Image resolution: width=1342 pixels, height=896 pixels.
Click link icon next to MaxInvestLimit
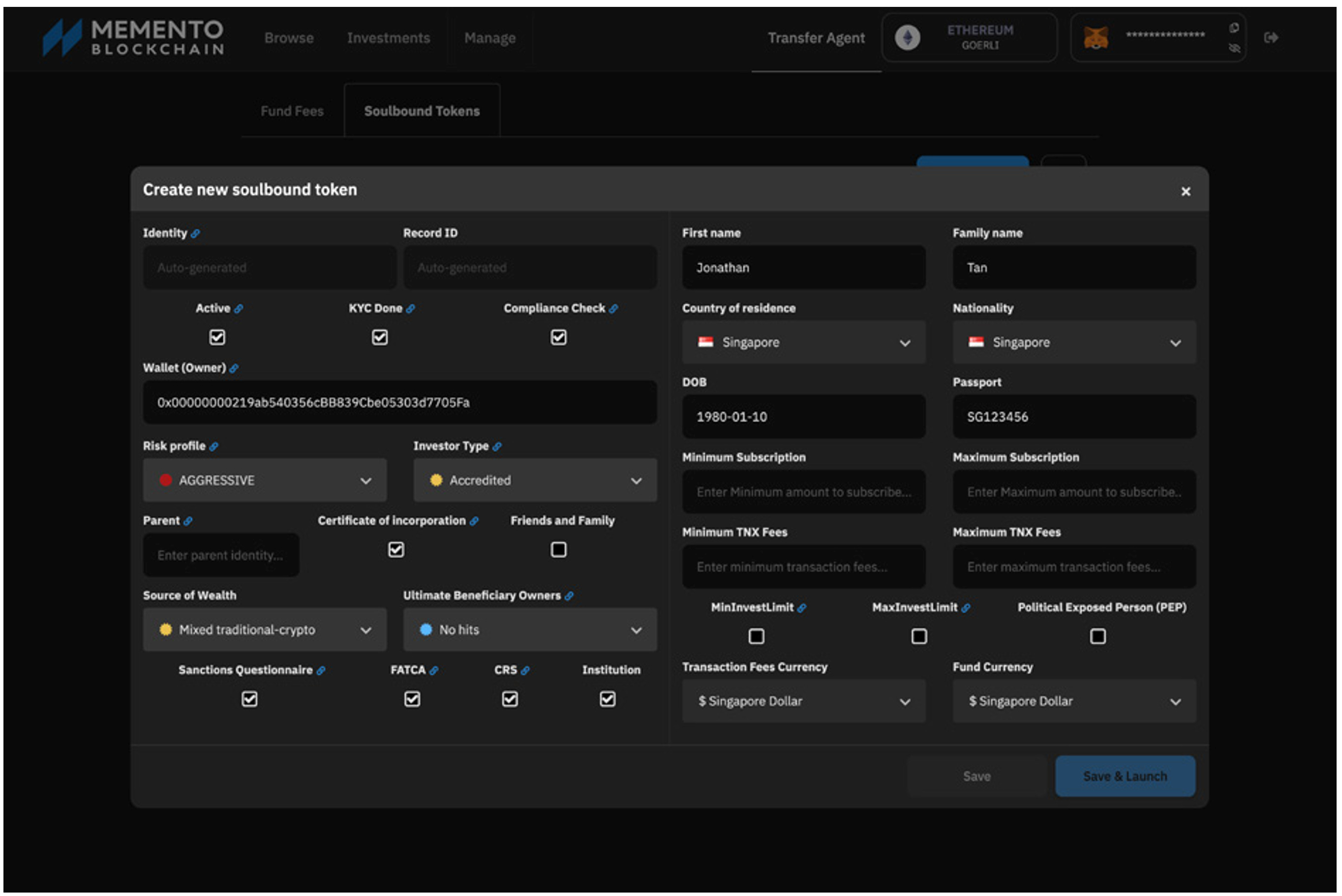pos(966,609)
